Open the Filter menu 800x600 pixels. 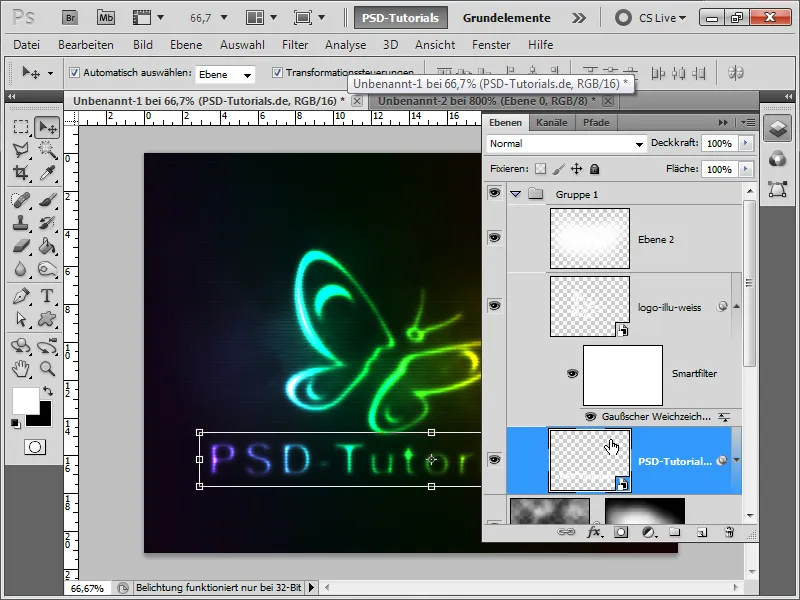point(295,45)
